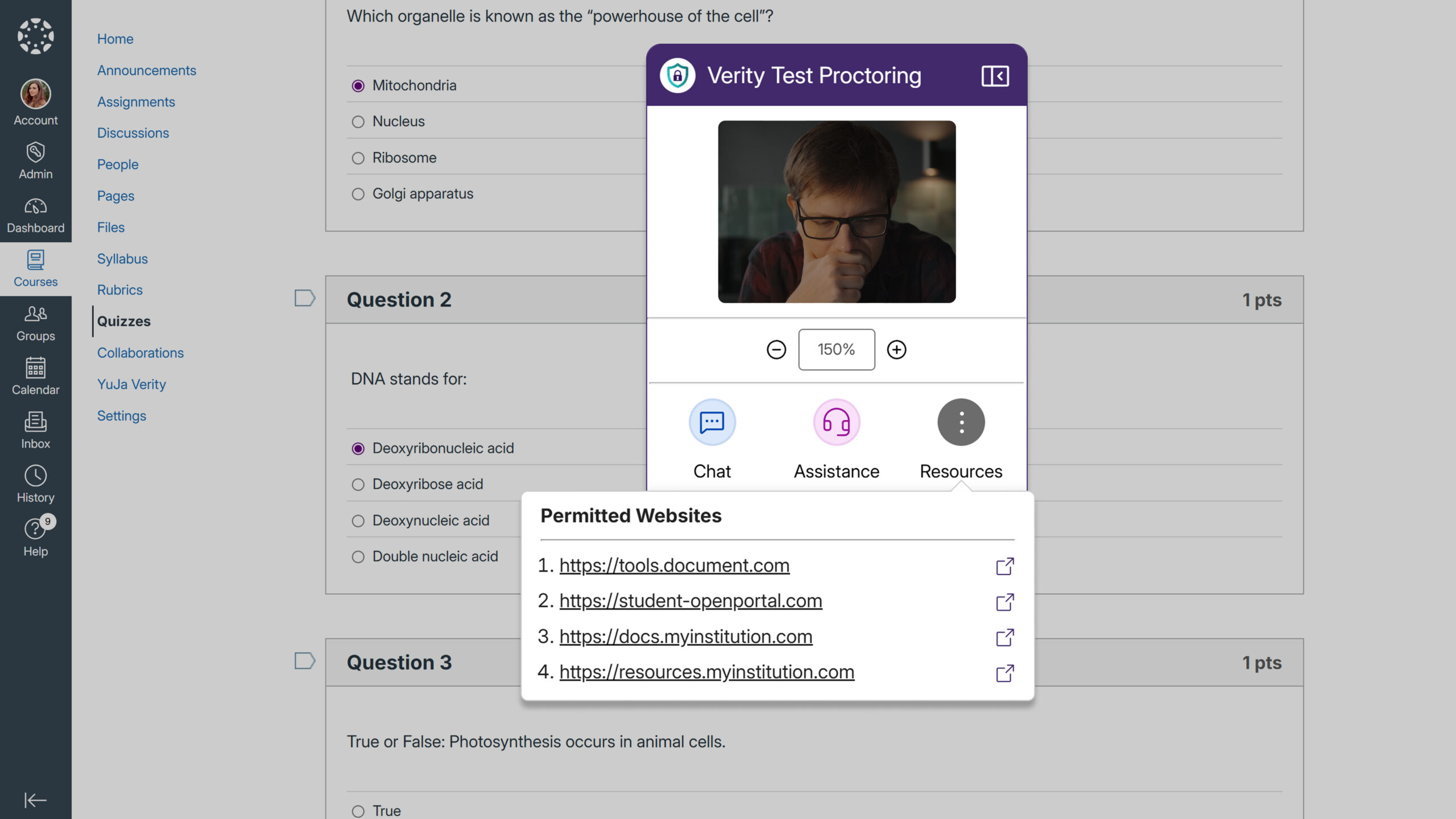The height and width of the screenshot is (819, 1456).
Task: Select the Nucleus answer option
Action: (358, 122)
